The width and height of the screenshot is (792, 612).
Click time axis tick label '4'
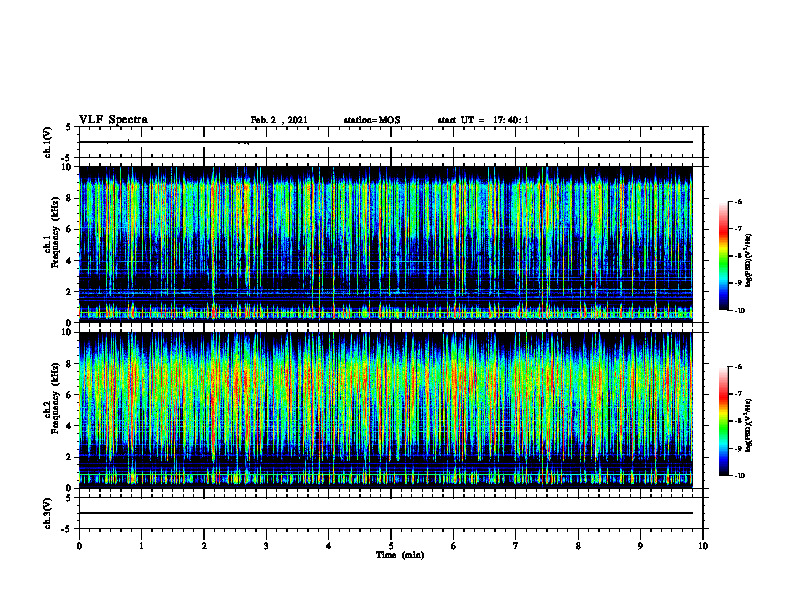pos(329,546)
